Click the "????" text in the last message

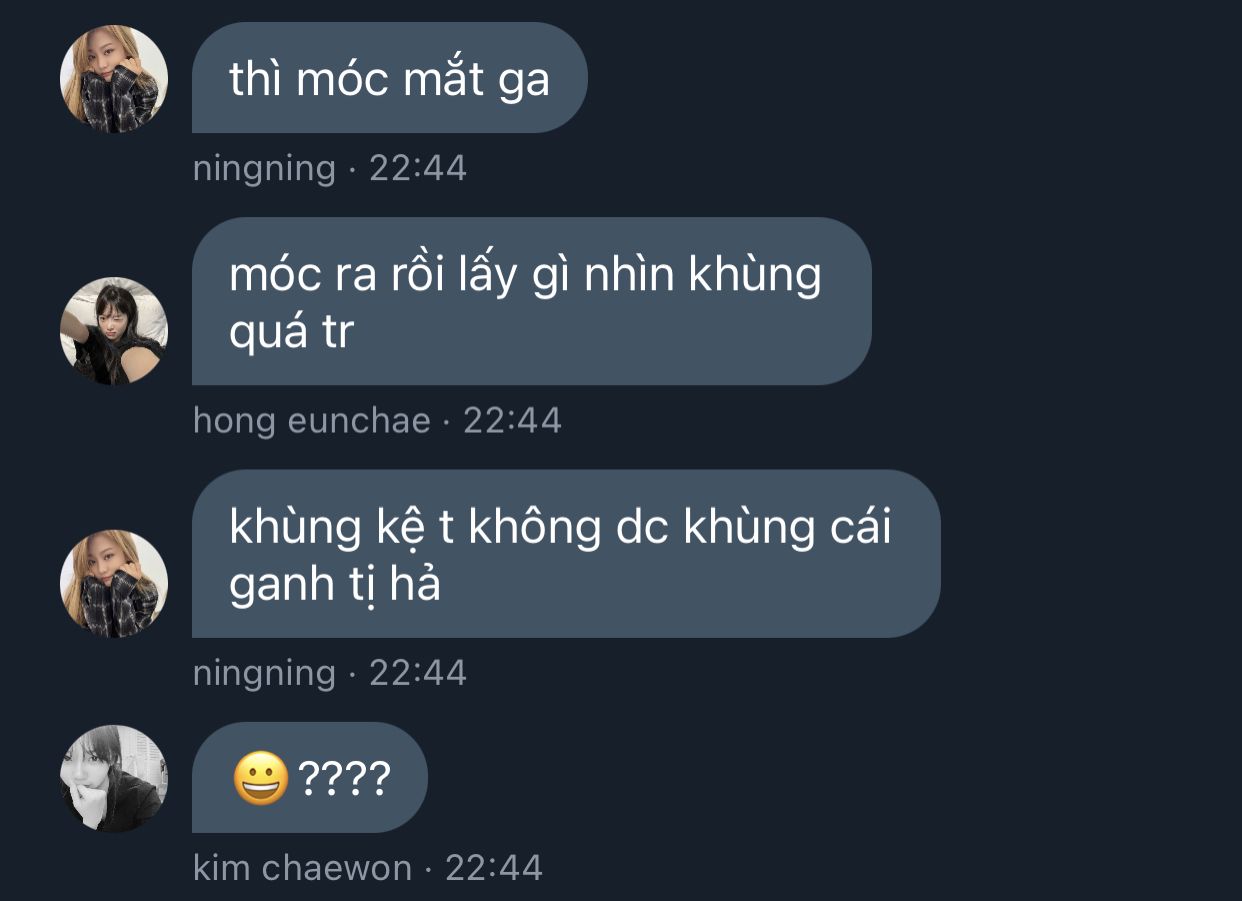[x=344, y=779]
